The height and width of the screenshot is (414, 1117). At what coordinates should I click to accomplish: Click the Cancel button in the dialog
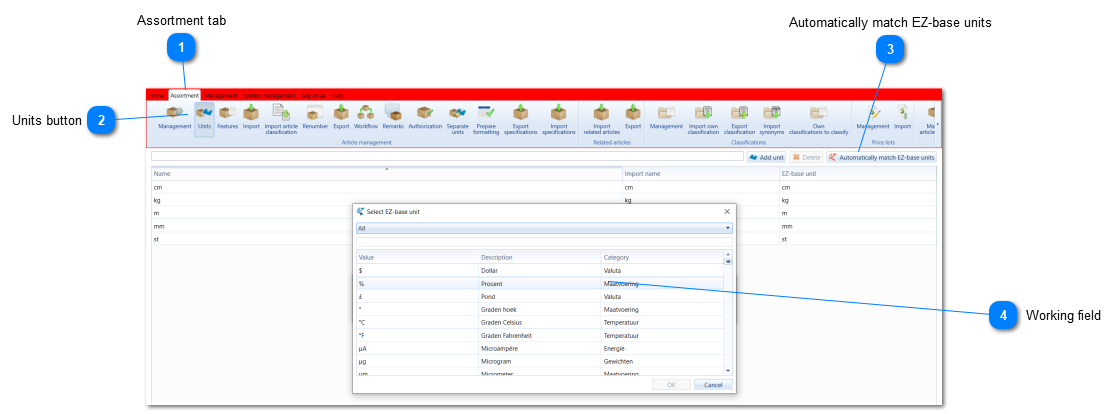point(713,385)
